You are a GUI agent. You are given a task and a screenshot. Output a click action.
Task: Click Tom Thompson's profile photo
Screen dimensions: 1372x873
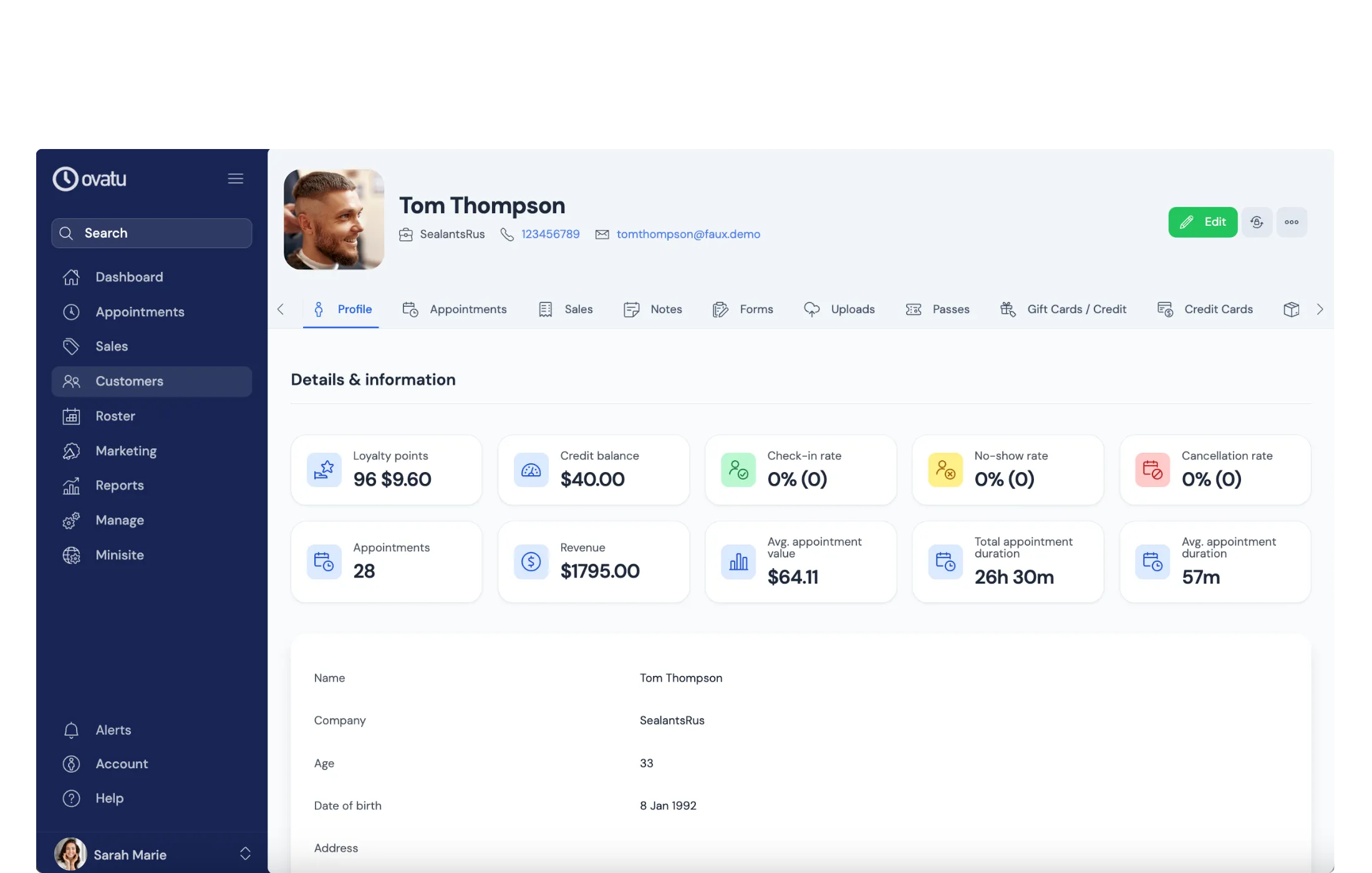(x=334, y=219)
